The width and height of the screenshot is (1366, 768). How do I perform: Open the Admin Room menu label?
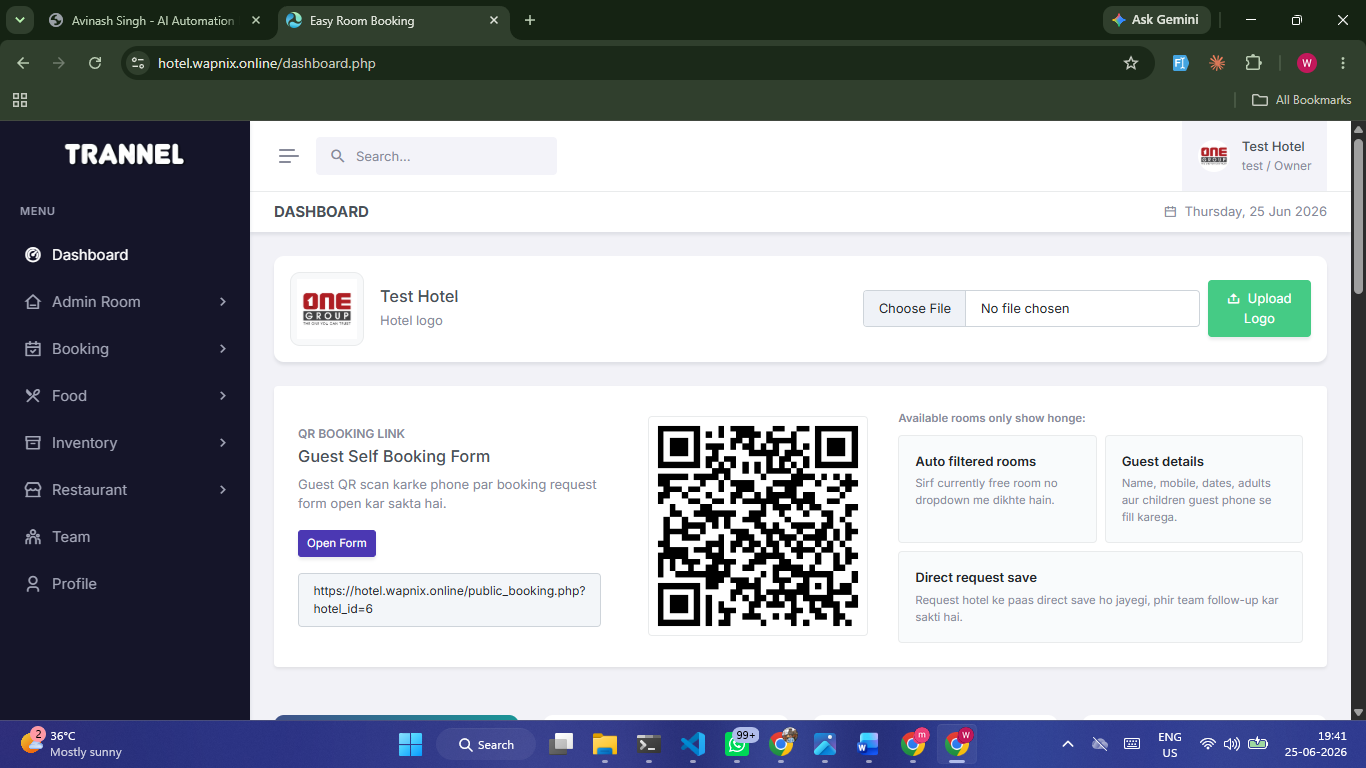(x=96, y=302)
